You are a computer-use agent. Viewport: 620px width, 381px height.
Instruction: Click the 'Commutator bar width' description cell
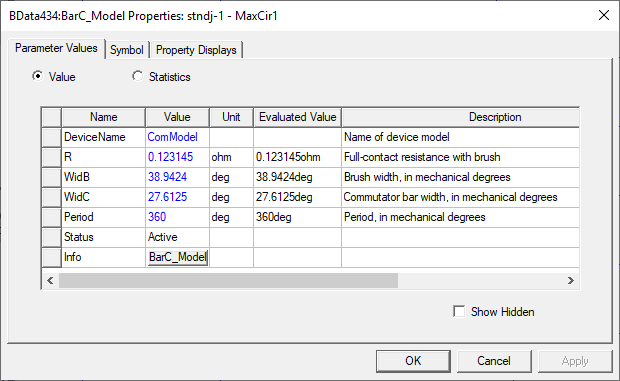coord(461,197)
